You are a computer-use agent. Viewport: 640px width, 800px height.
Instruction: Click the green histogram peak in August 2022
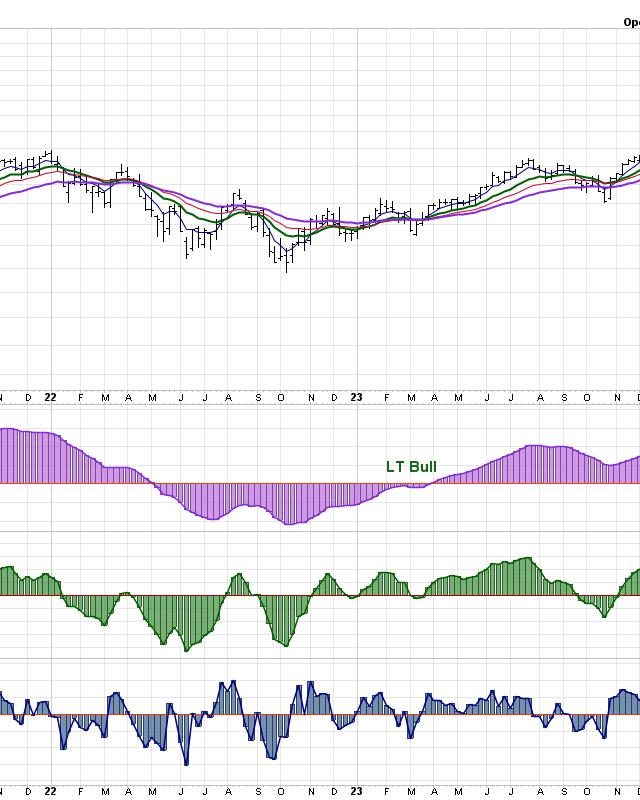(238, 575)
